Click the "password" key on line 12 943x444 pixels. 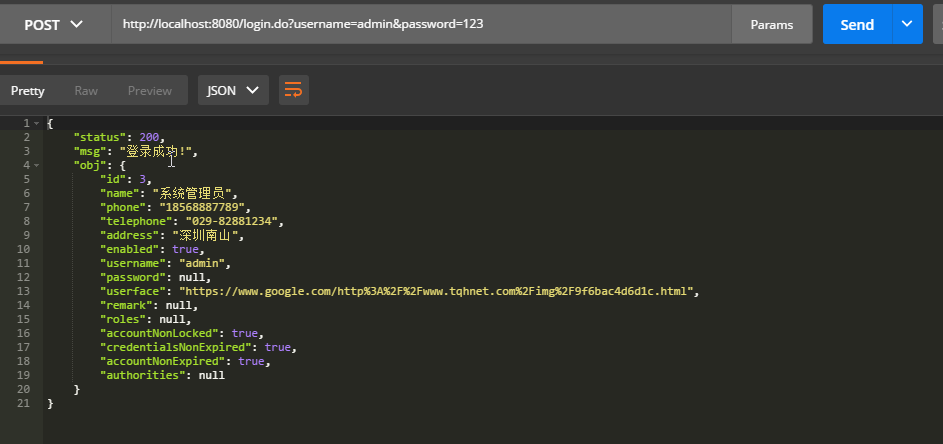133,277
